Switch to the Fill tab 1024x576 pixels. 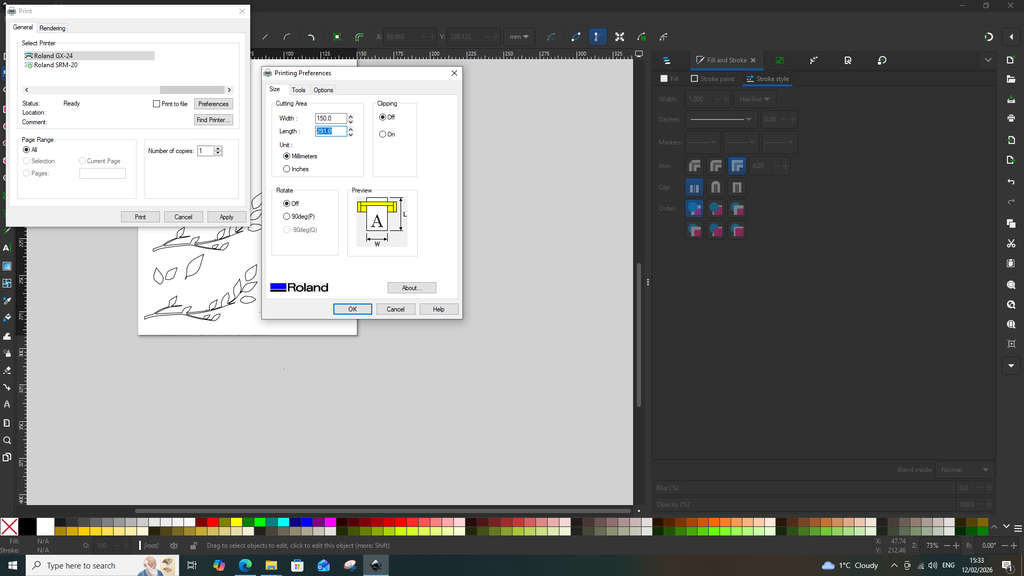[669, 79]
